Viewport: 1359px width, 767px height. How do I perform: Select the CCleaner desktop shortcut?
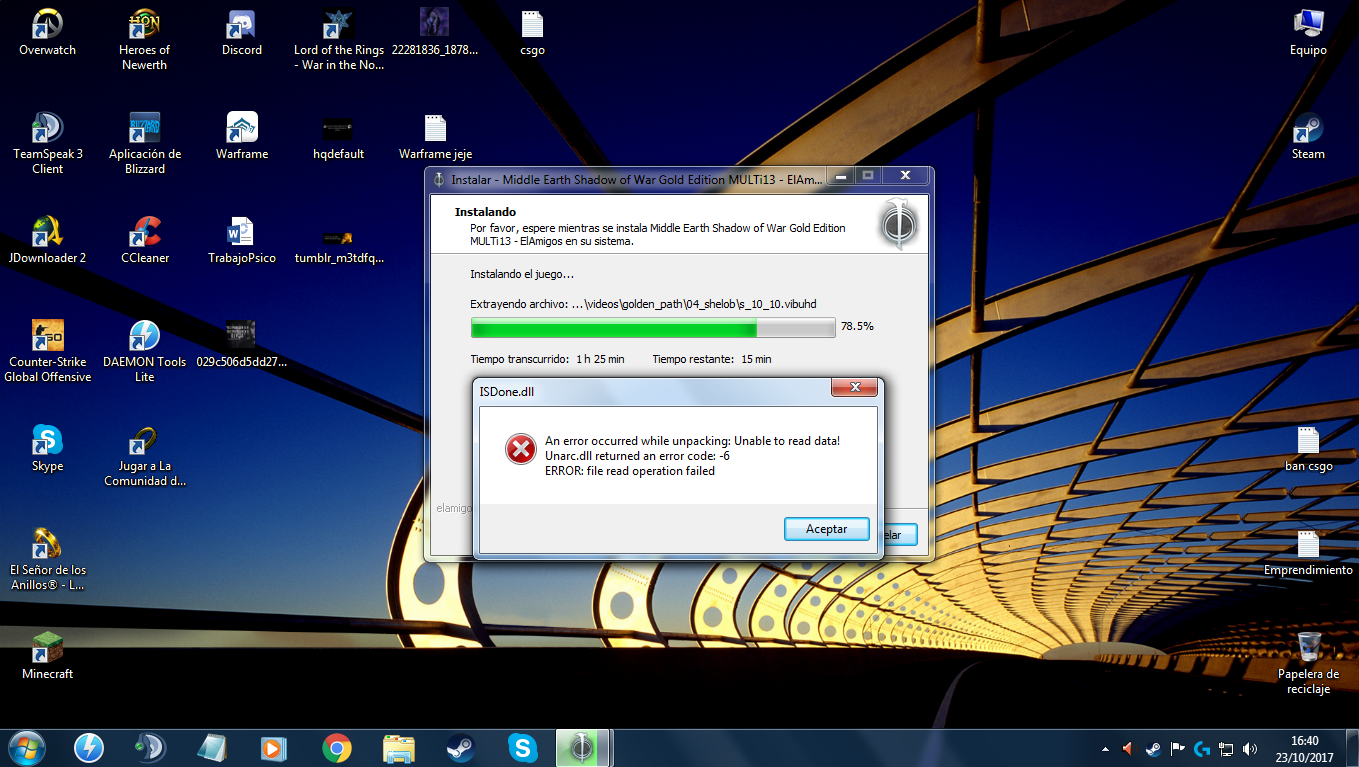tap(145, 241)
